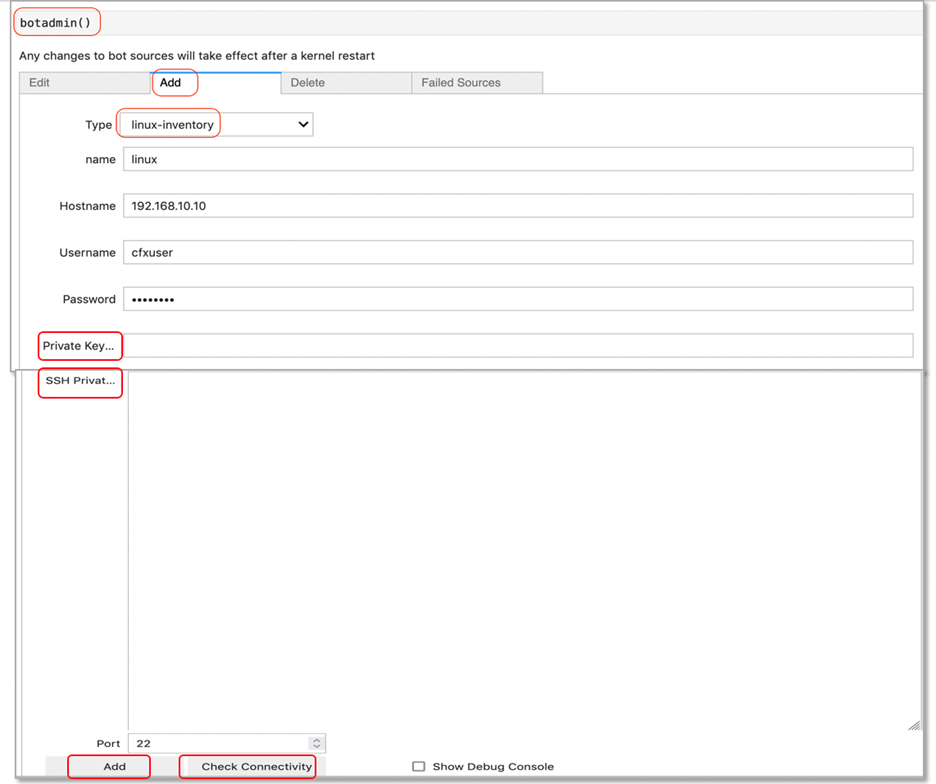Switch to the Edit tab

pyautogui.click(x=40, y=83)
